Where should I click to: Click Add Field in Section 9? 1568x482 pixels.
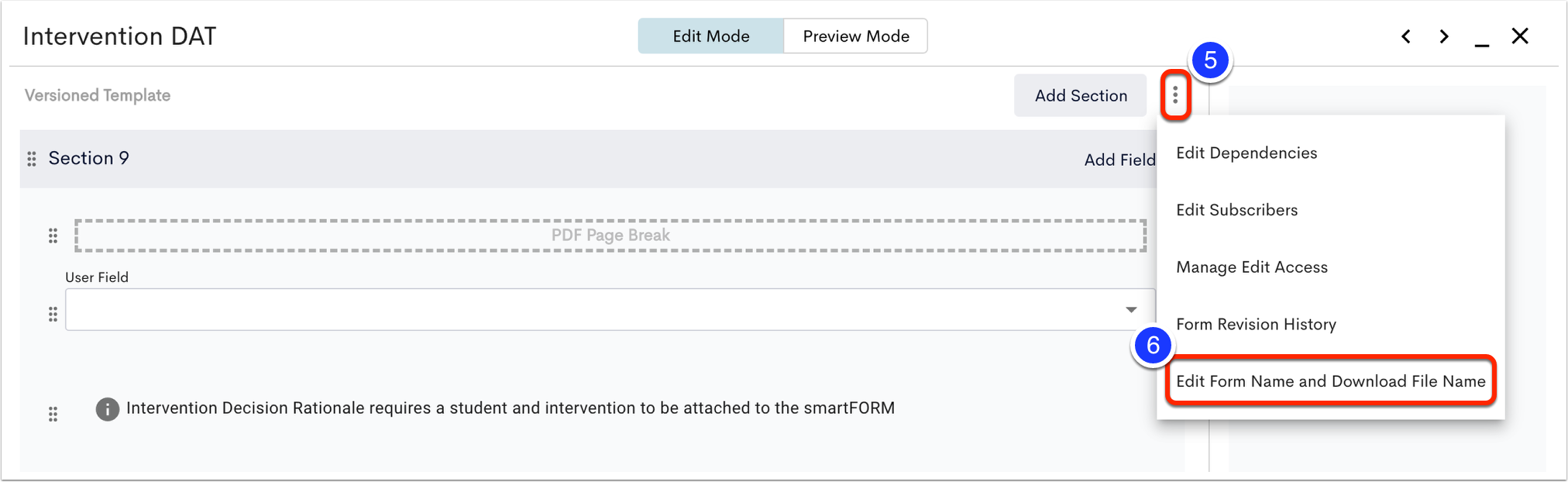click(x=1119, y=160)
